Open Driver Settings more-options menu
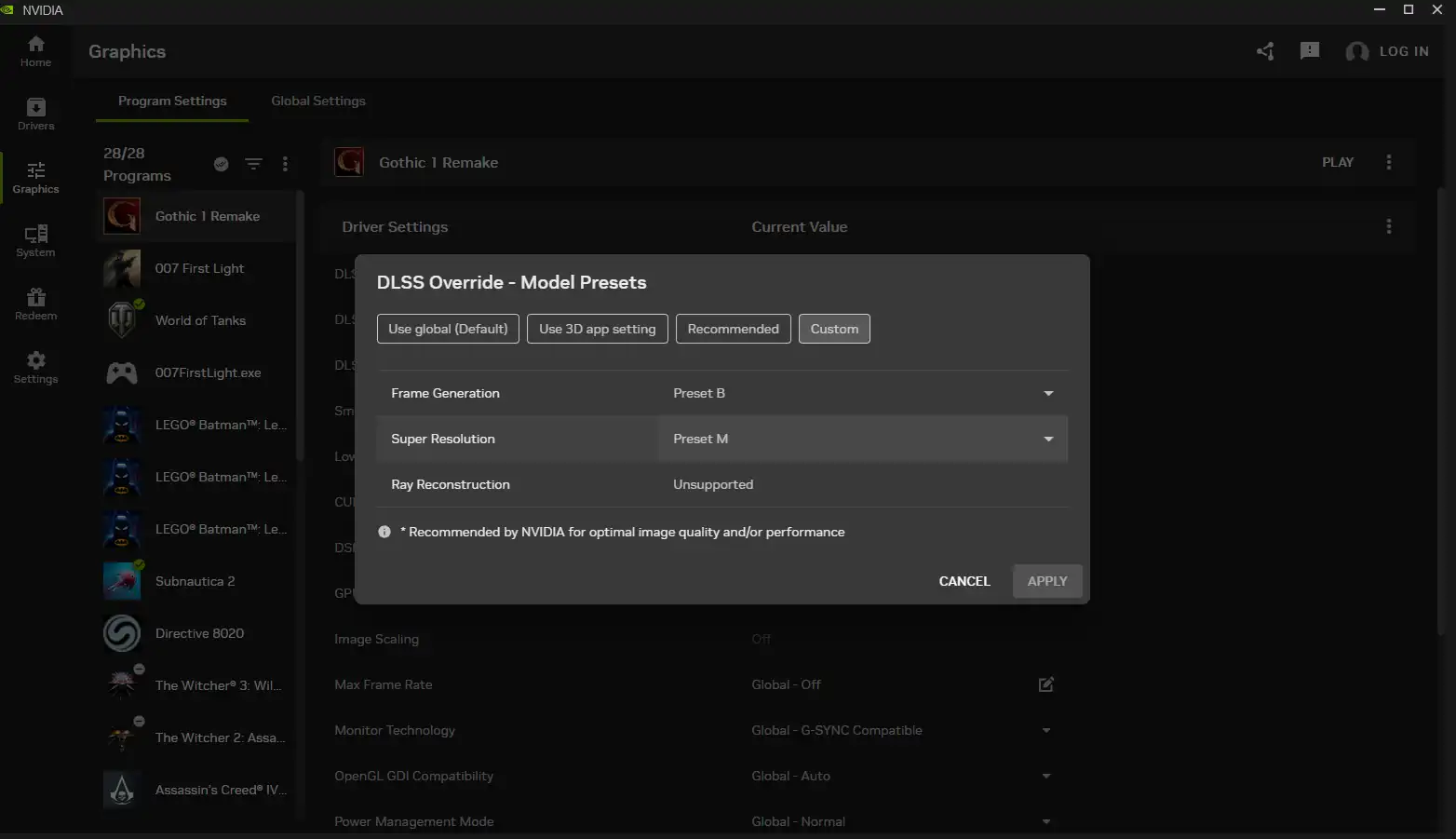This screenshot has width=1456, height=839. 1389,226
